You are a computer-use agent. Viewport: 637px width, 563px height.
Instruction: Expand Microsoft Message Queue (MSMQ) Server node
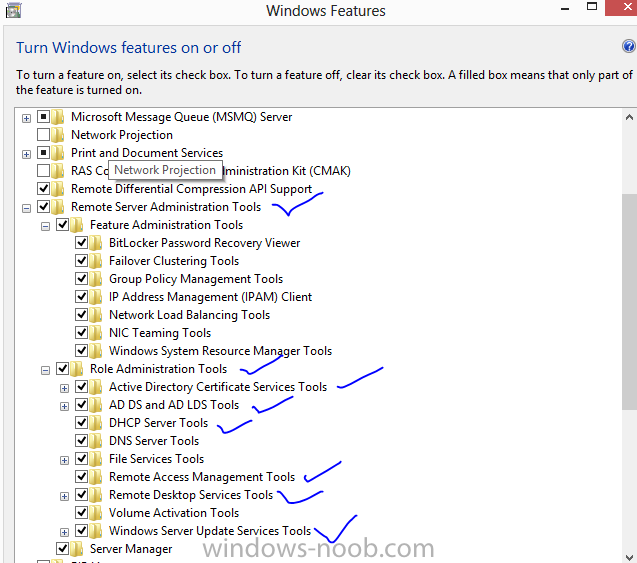pyautogui.click(x=26, y=118)
